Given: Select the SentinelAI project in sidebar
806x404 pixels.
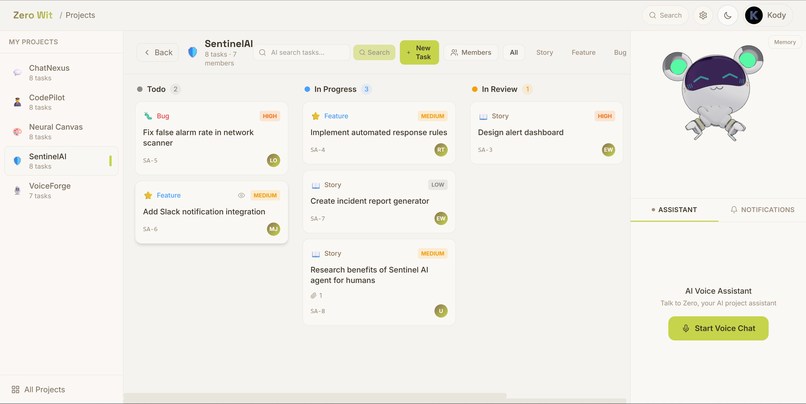Looking at the screenshot, I should tap(61, 161).
